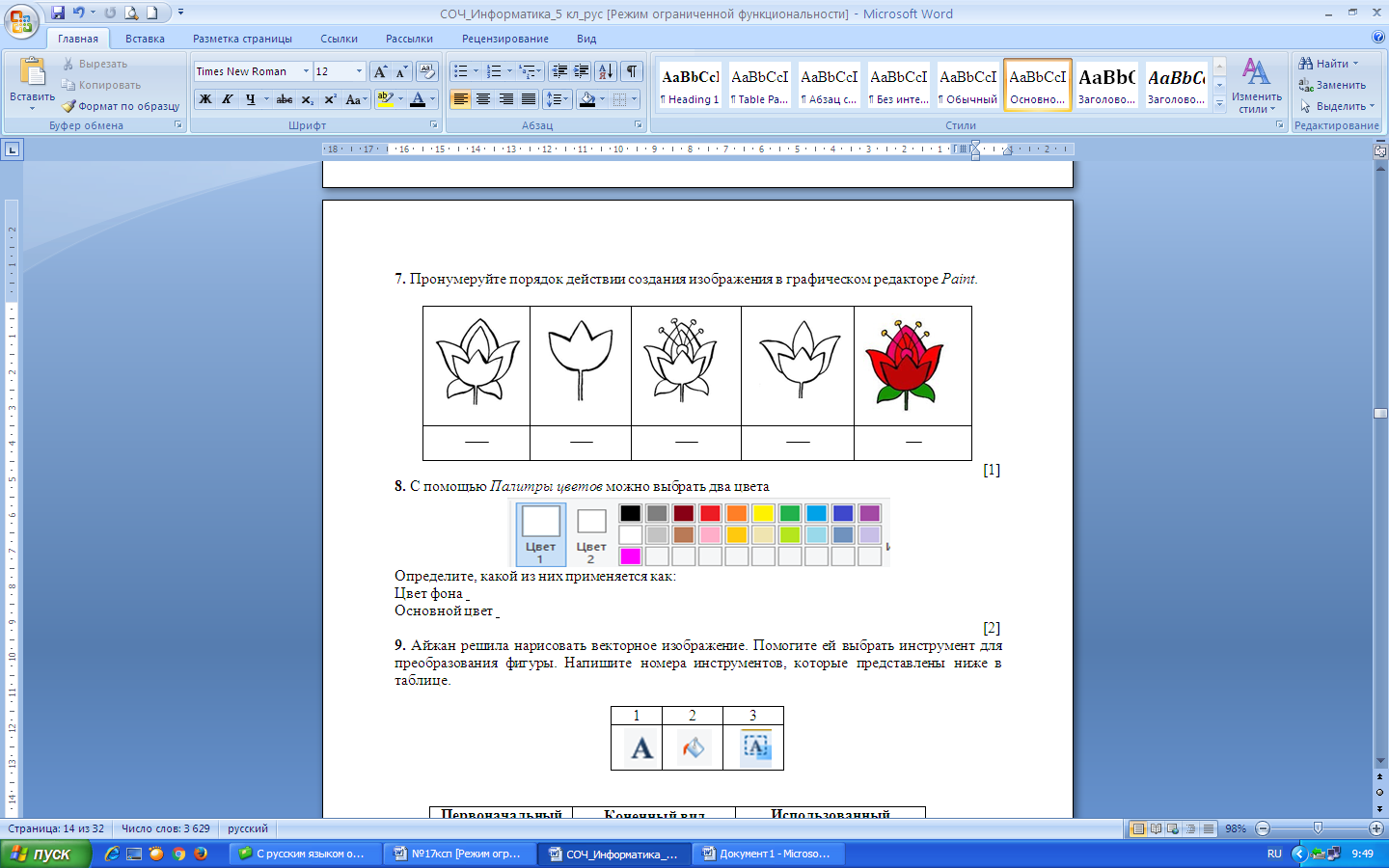Open the Times New Roman font dropdown

pyautogui.click(x=306, y=71)
